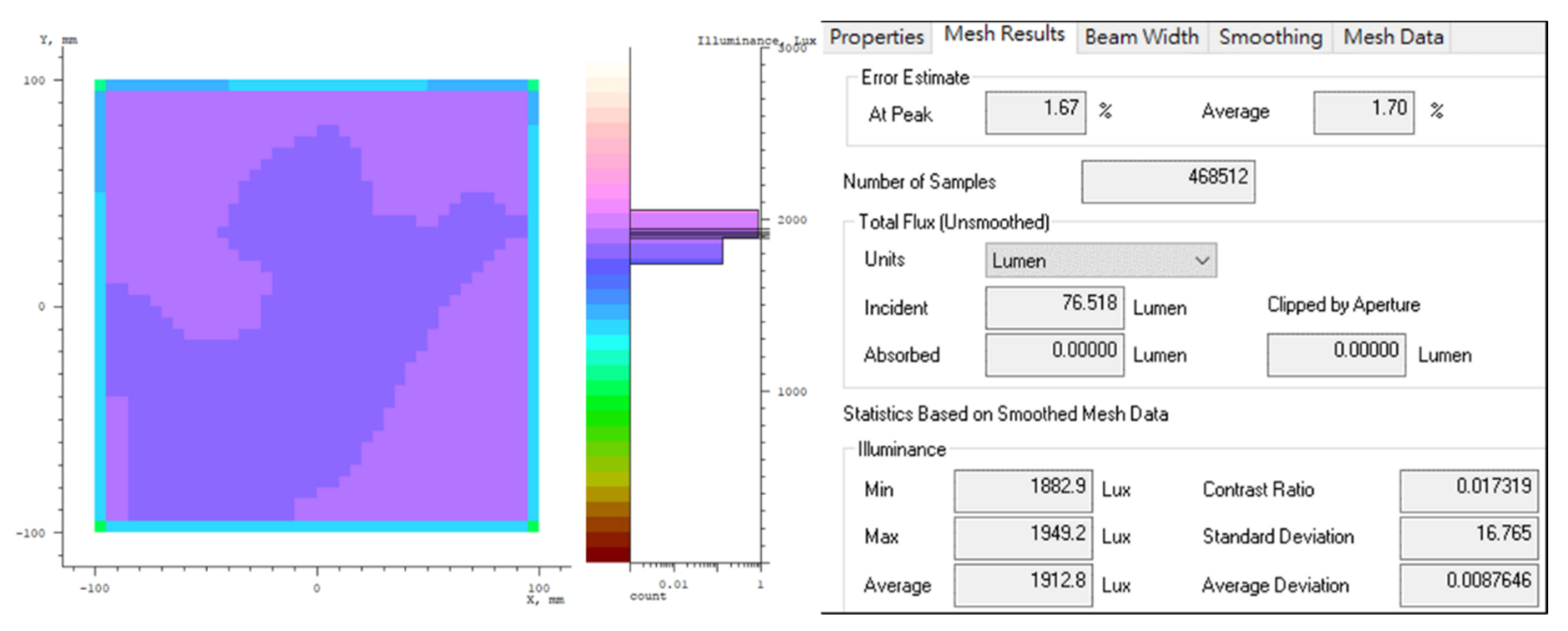Click the Incident flux value 76.518
The width and height of the screenshot is (1568, 631).
tap(1054, 307)
